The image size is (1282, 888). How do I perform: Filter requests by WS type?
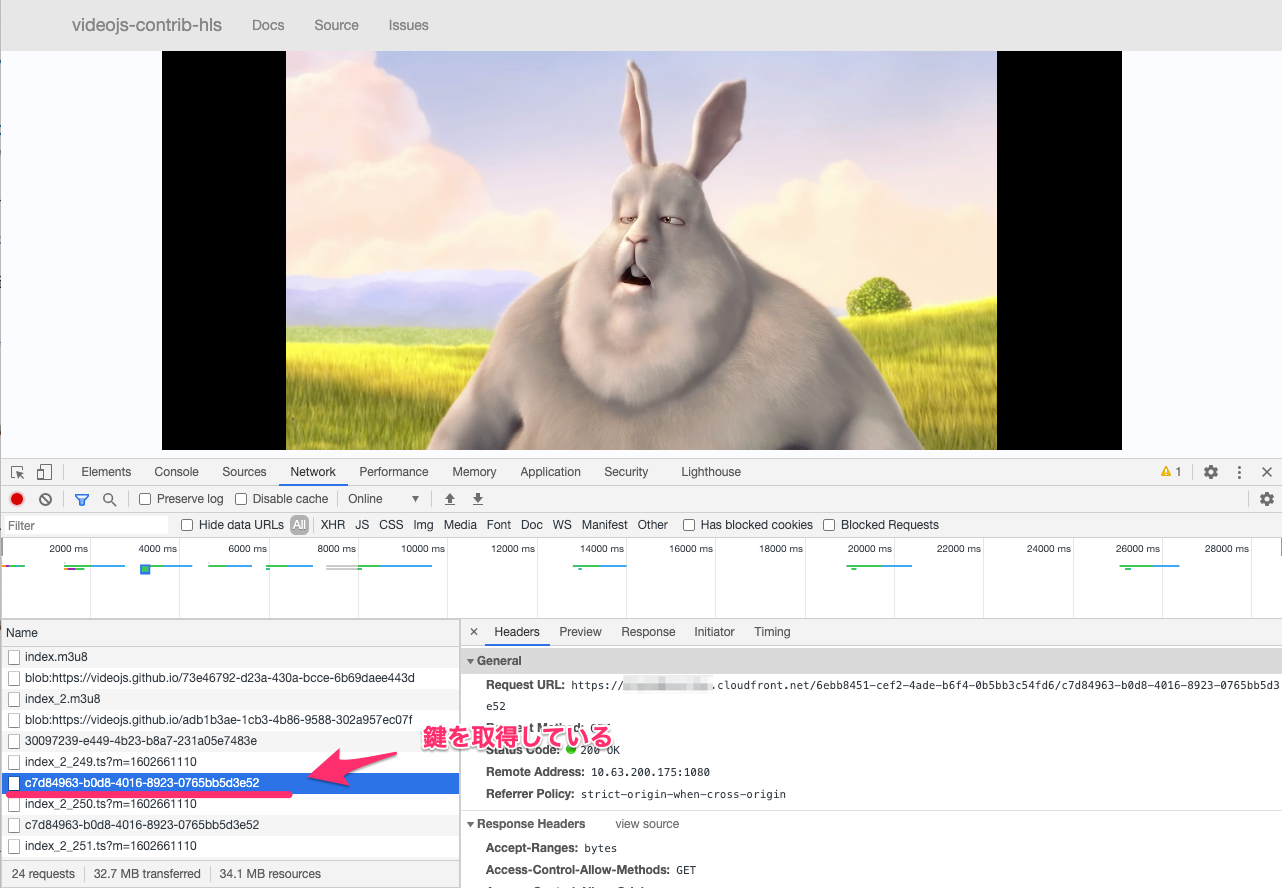pos(562,525)
